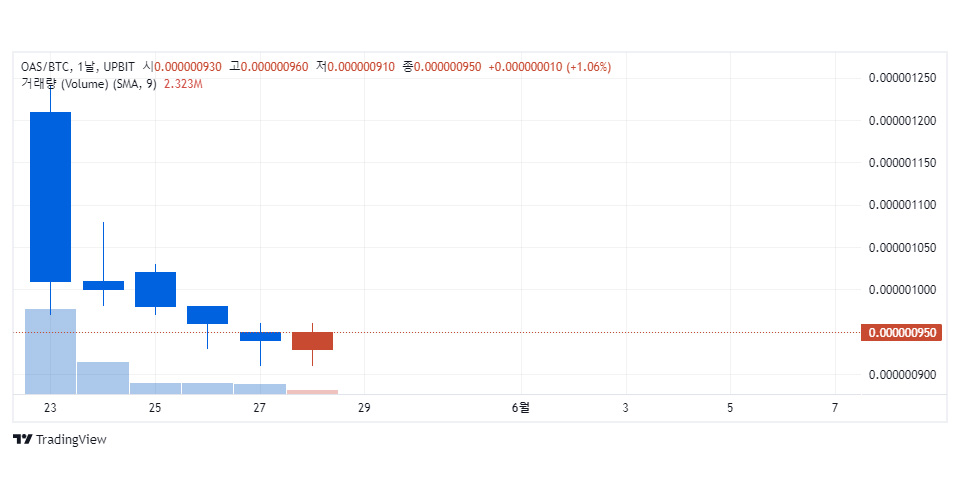Viewport: 960px width, 500px height.
Task: Select the blue candle above date 25
Action: point(155,289)
